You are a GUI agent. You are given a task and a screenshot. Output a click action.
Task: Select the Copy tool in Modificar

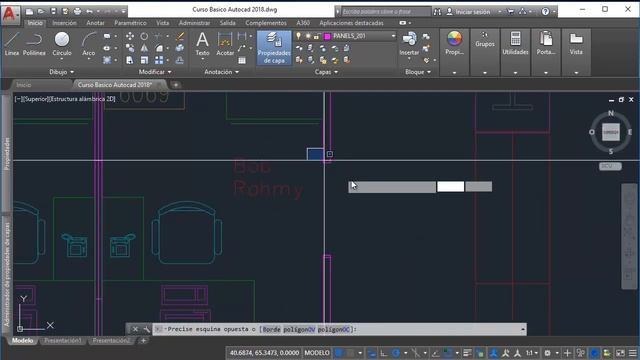[x=130, y=48]
